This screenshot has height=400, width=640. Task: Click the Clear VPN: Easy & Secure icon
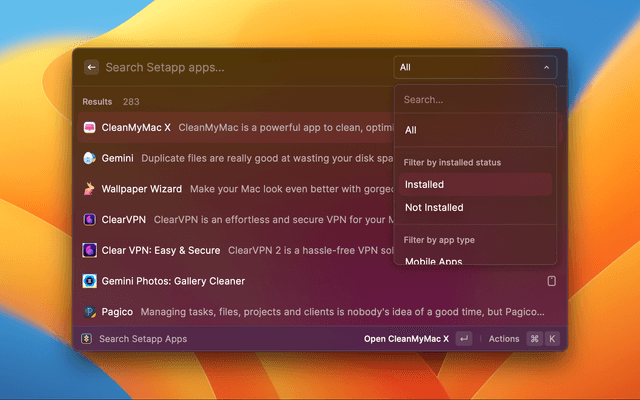pos(90,250)
